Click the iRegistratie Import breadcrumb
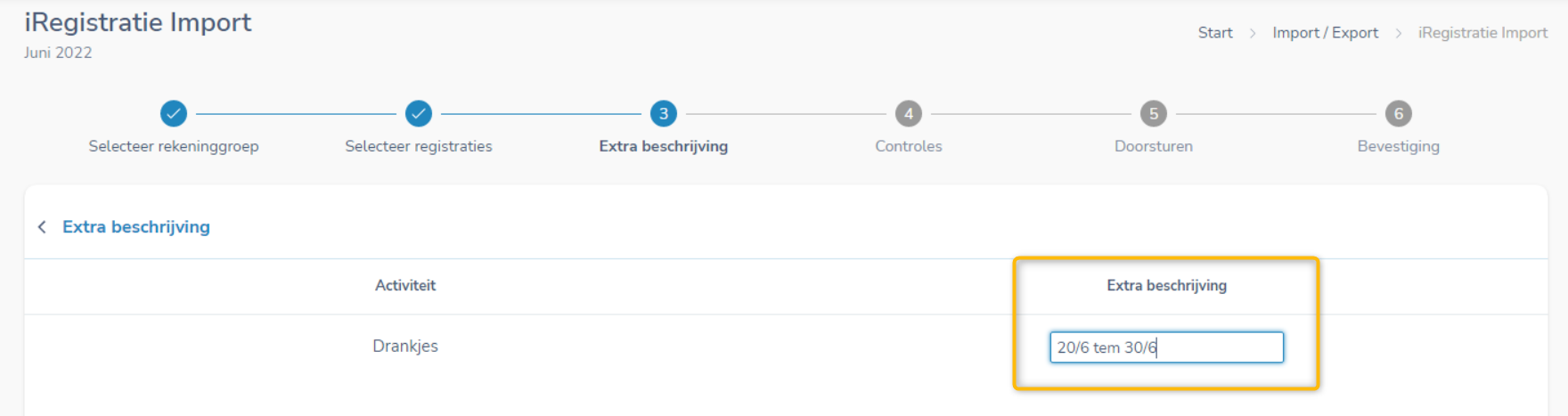1568x416 pixels. tap(1482, 33)
